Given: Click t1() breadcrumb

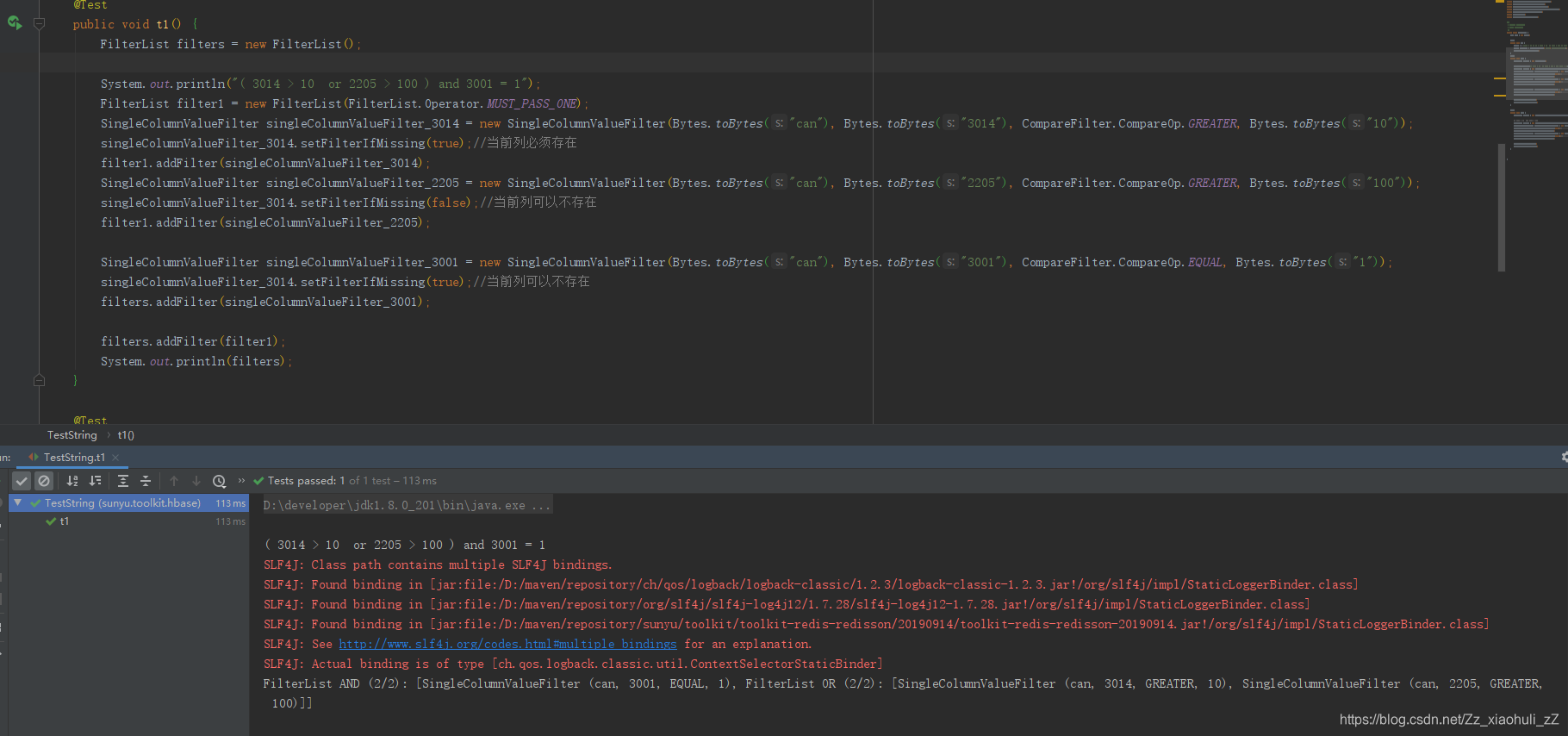Looking at the screenshot, I should 126,435.
